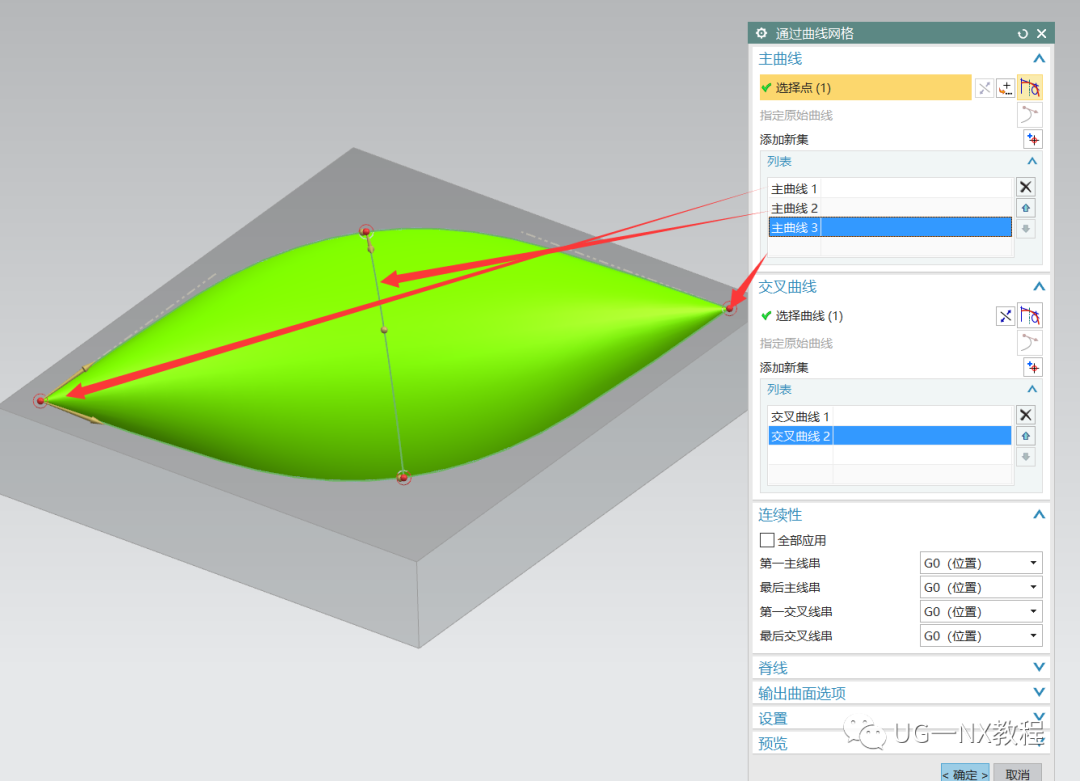
Task: Click the 确定 button
Action: (964, 773)
